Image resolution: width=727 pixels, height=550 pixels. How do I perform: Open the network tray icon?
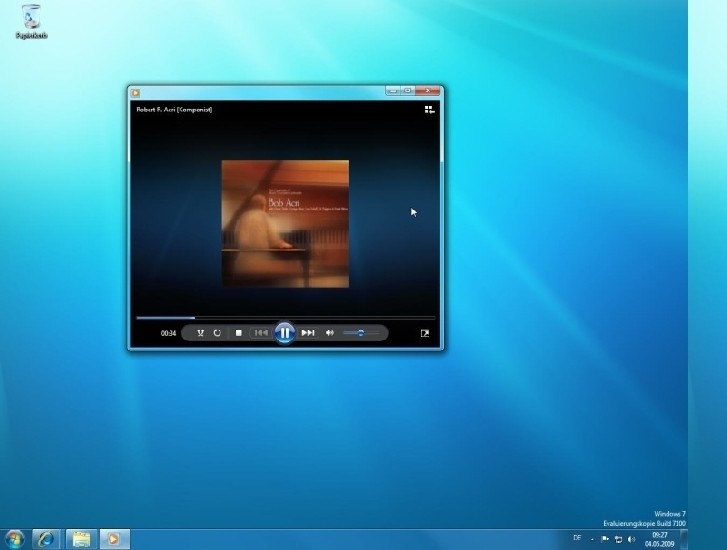click(619, 539)
